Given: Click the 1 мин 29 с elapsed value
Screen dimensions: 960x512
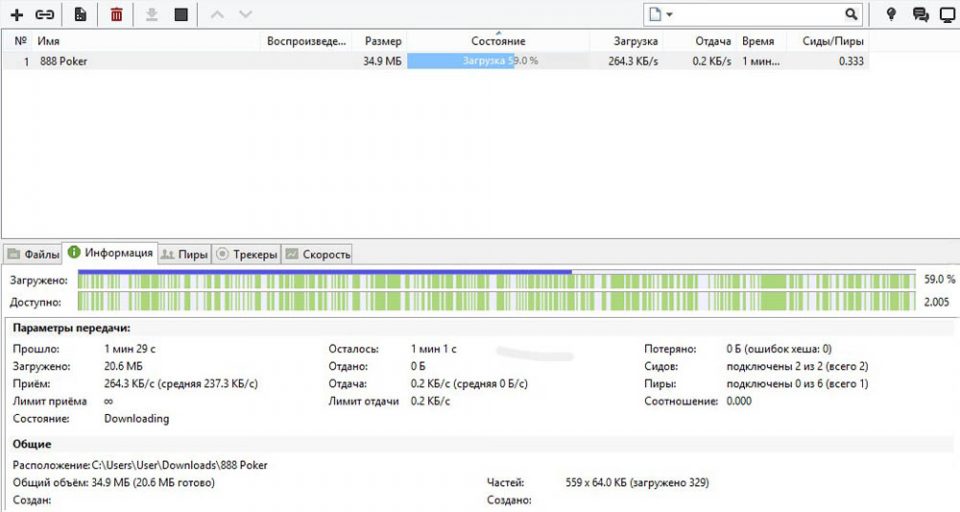Looking at the screenshot, I should tap(130, 349).
